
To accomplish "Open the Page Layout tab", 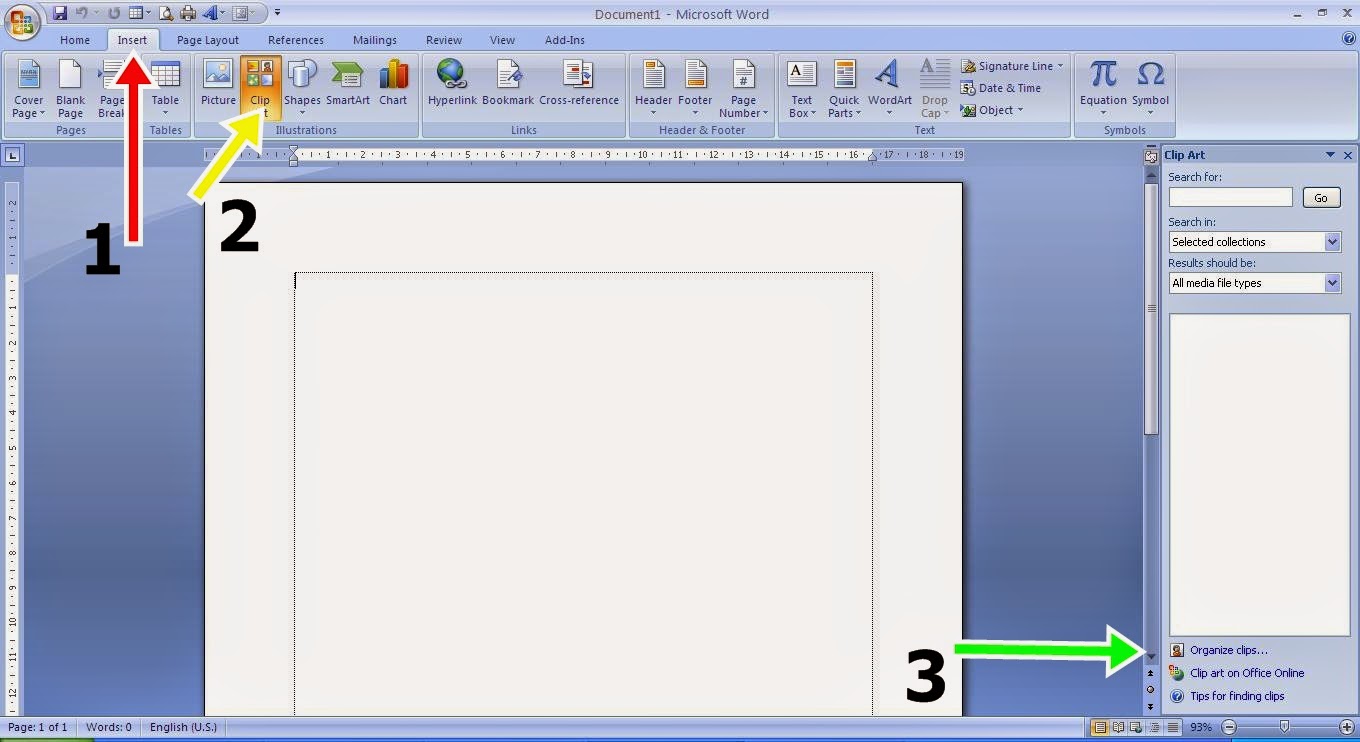I will tap(208, 40).
